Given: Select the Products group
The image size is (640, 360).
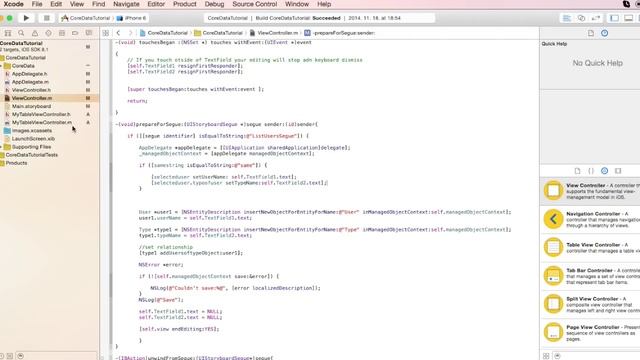Looking at the screenshot, I should coord(16,163).
